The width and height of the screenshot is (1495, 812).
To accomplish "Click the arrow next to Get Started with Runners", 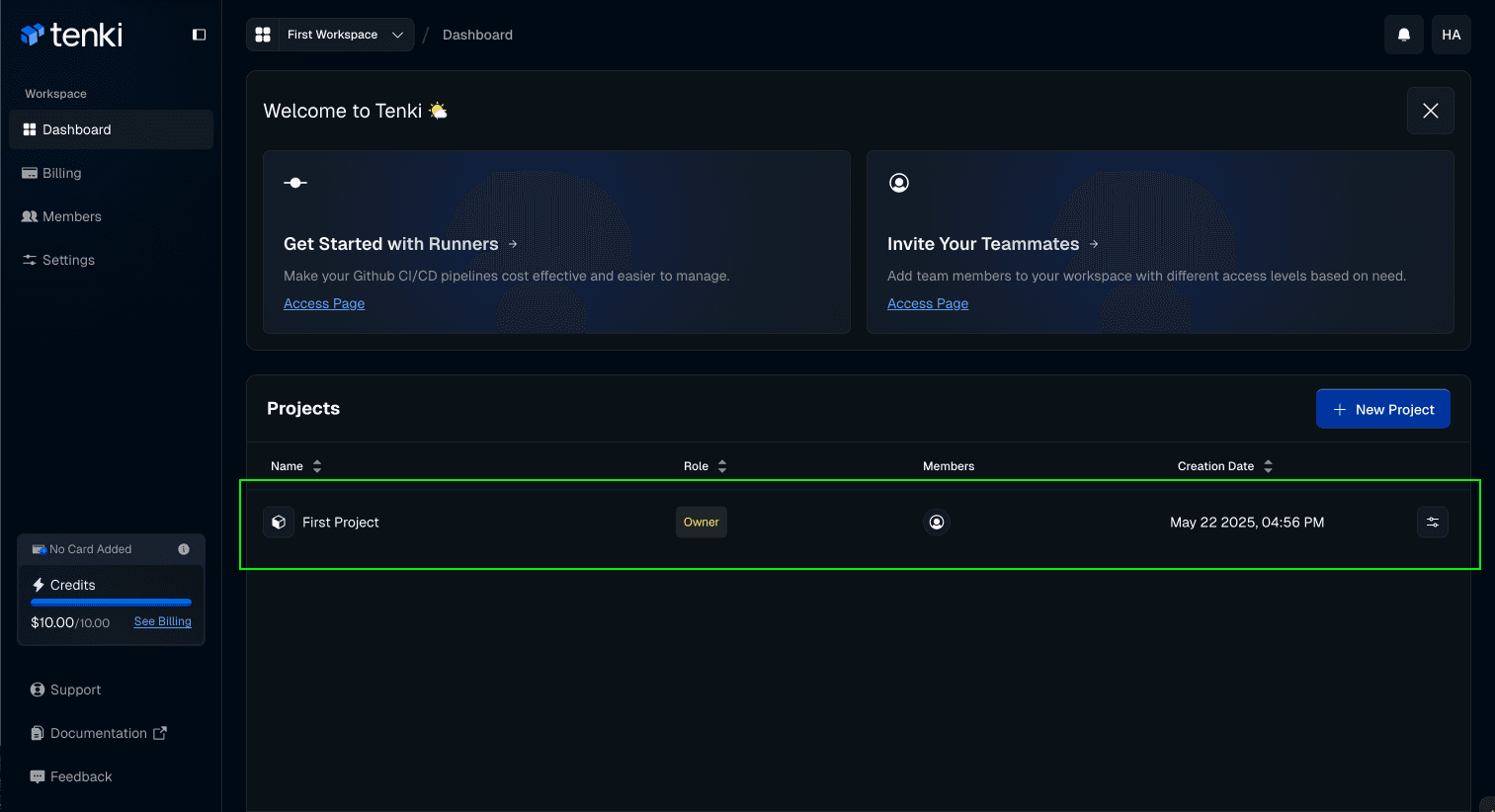I will [x=513, y=244].
